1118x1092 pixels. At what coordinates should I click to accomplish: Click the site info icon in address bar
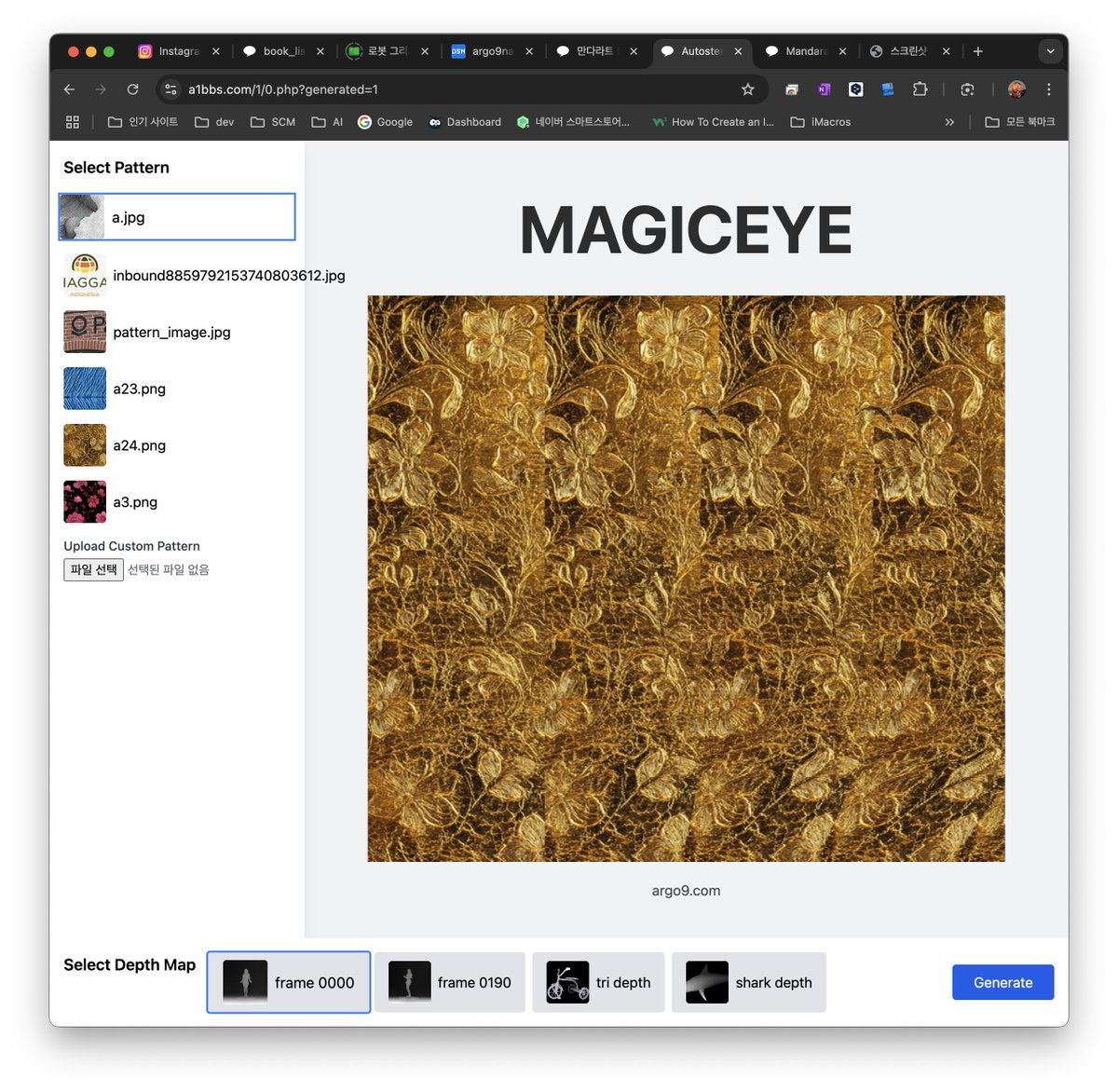[170, 89]
